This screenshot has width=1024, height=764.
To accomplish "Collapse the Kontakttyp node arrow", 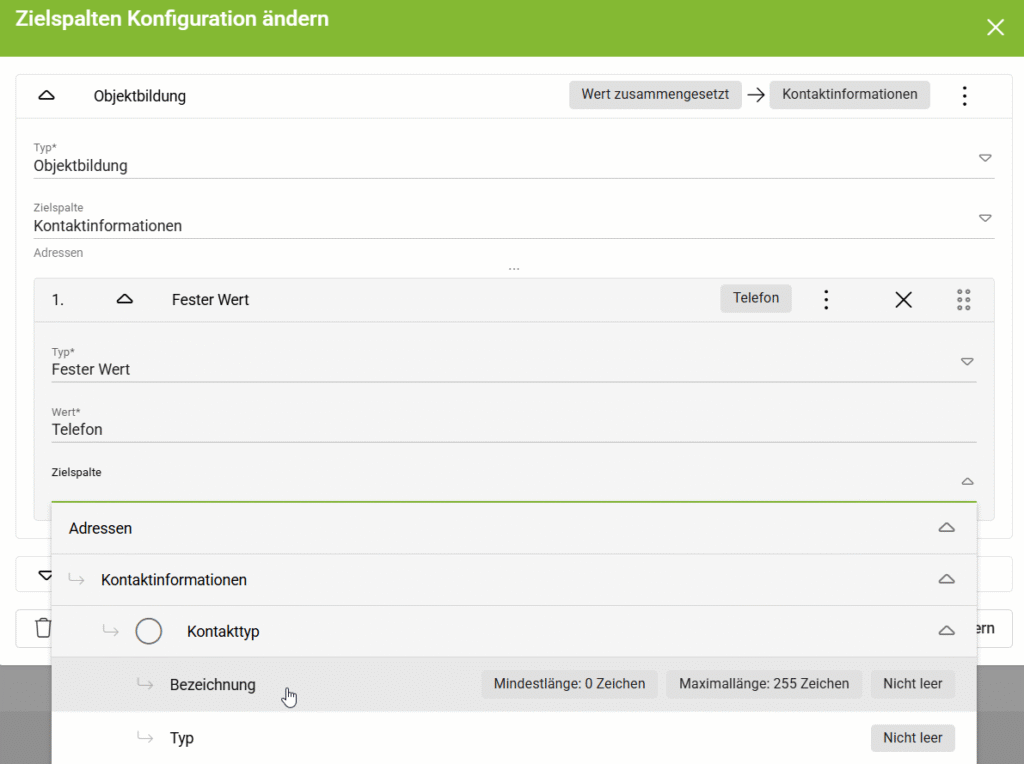I will click(x=946, y=631).
